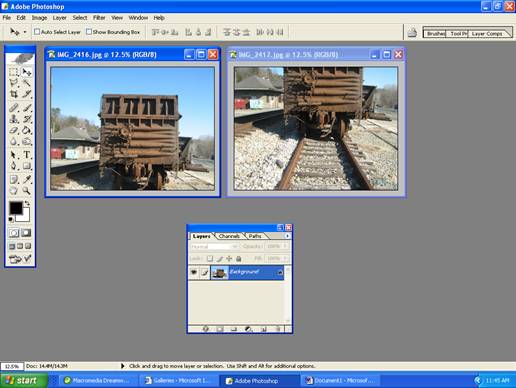Click the black foreground color swatch
This screenshot has width=516, height=388.
point(16,208)
